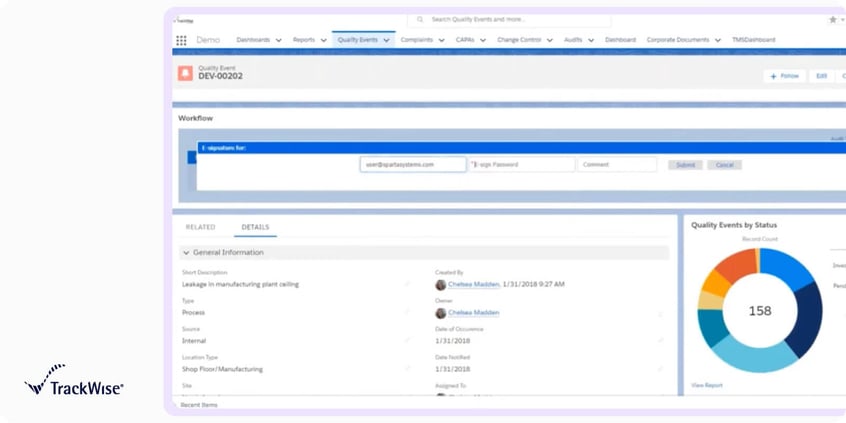Edit Source field with pencil icon

407,340
